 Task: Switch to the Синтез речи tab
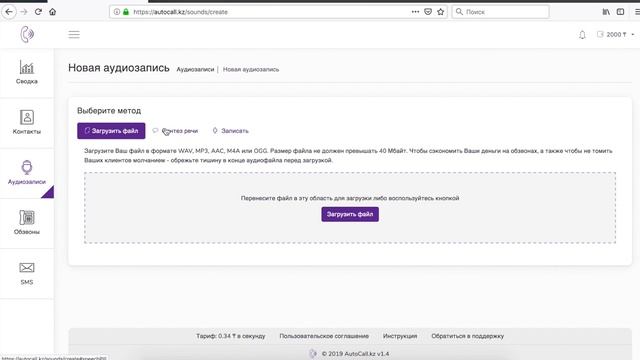point(175,131)
